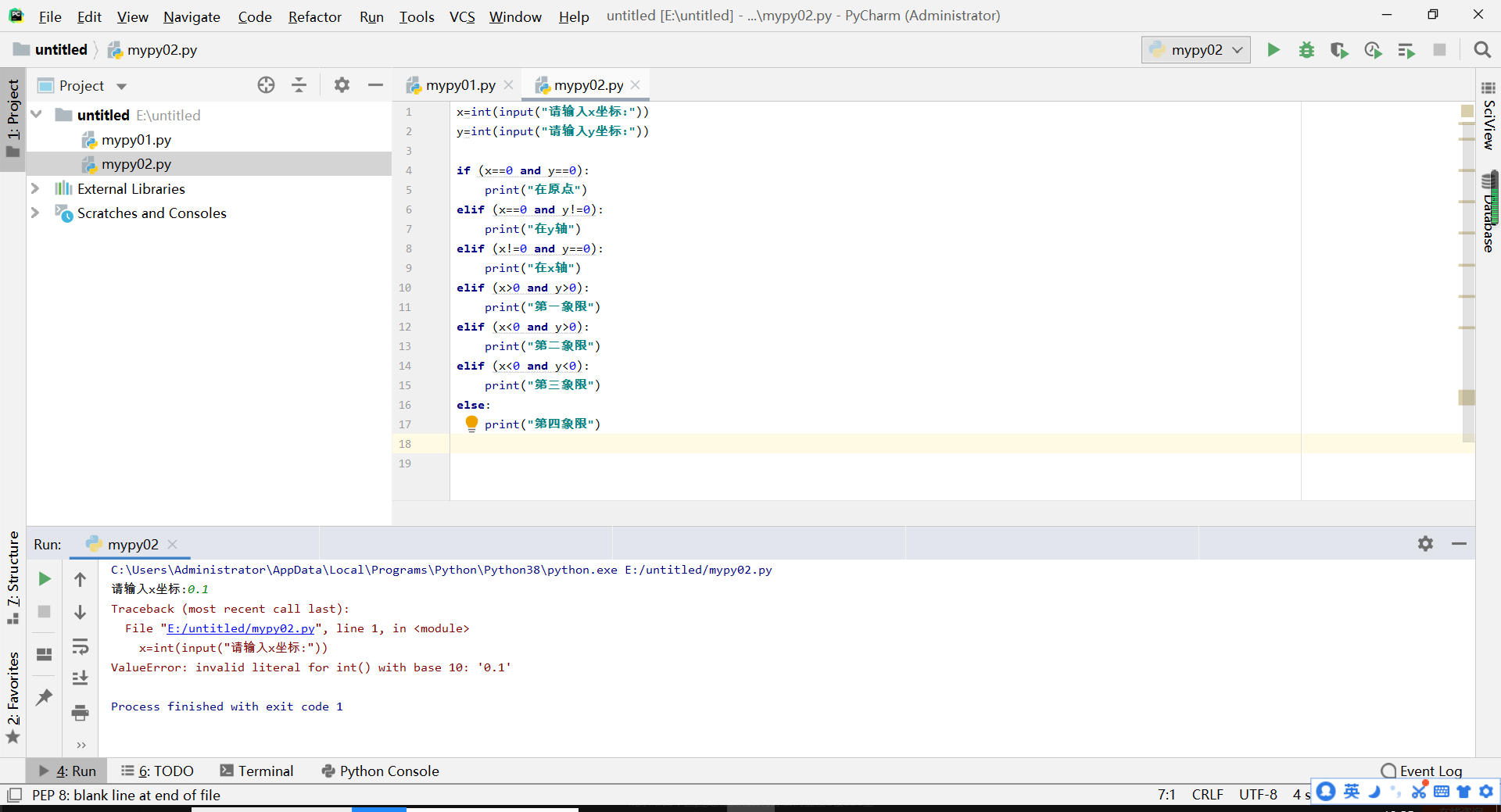Select mypy01.py in the project tree
The height and width of the screenshot is (812, 1501).
(136, 140)
